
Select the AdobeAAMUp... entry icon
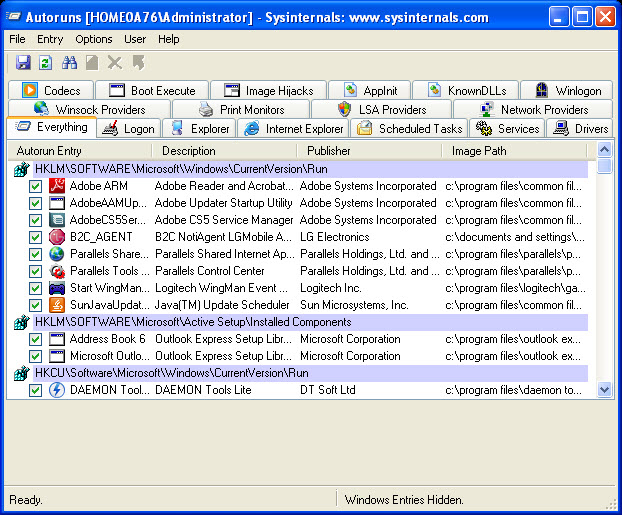(x=57, y=203)
